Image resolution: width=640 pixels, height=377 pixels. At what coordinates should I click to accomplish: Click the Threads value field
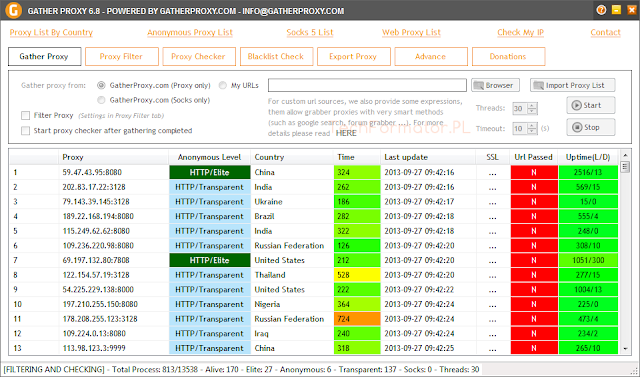tap(520, 108)
